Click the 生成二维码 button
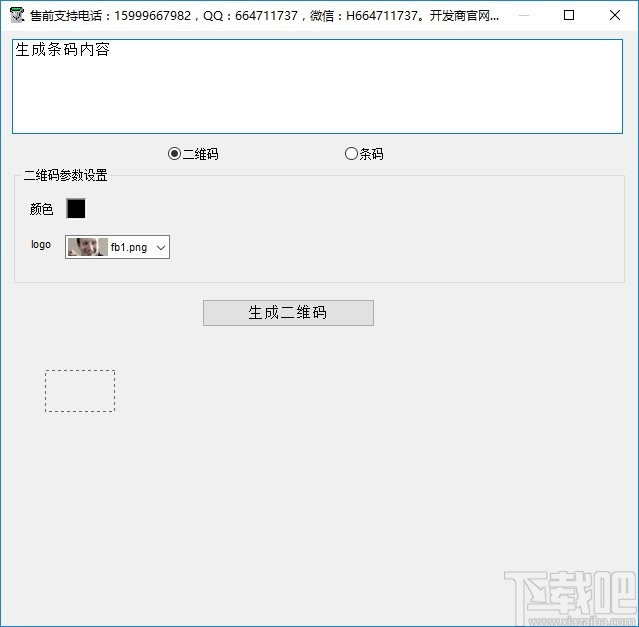This screenshot has width=639, height=627. click(x=288, y=313)
